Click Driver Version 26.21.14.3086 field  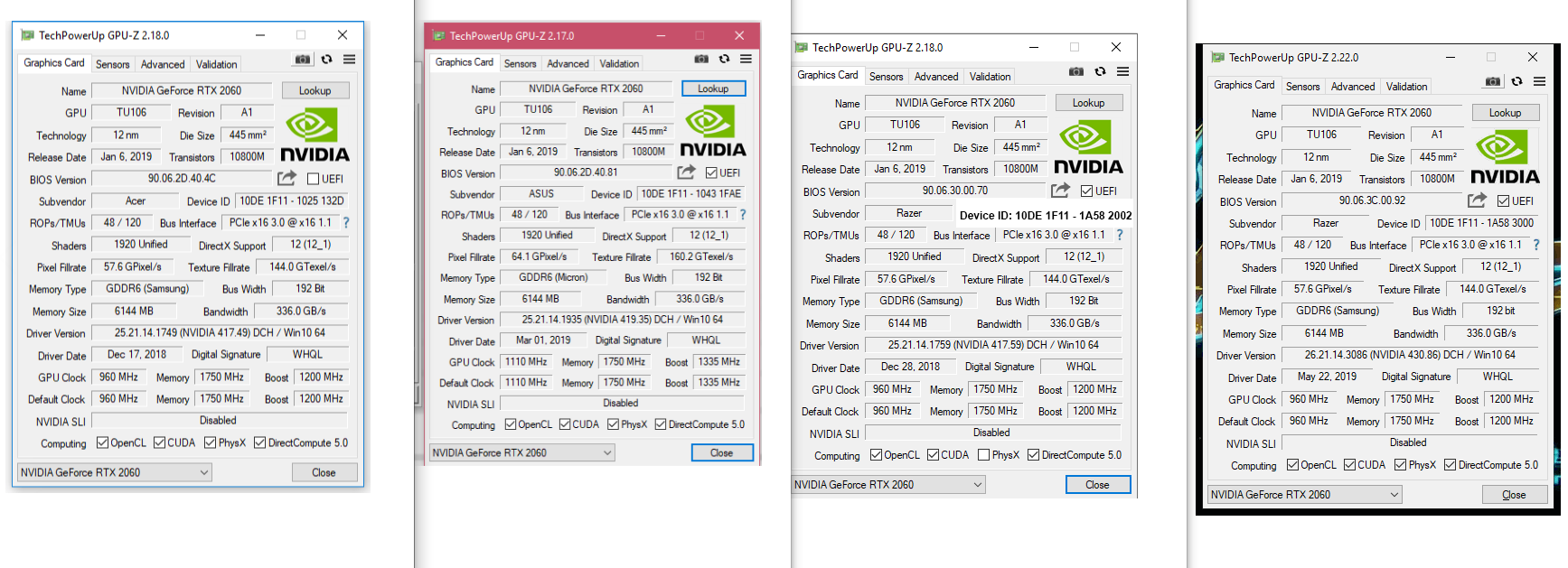click(1410, 355)
